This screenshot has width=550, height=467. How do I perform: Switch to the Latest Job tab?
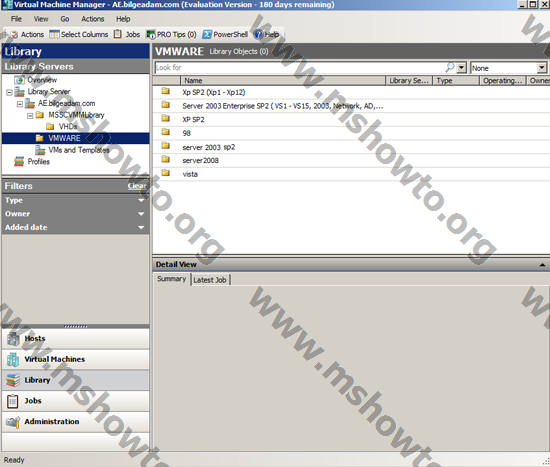tap(210, 280)
